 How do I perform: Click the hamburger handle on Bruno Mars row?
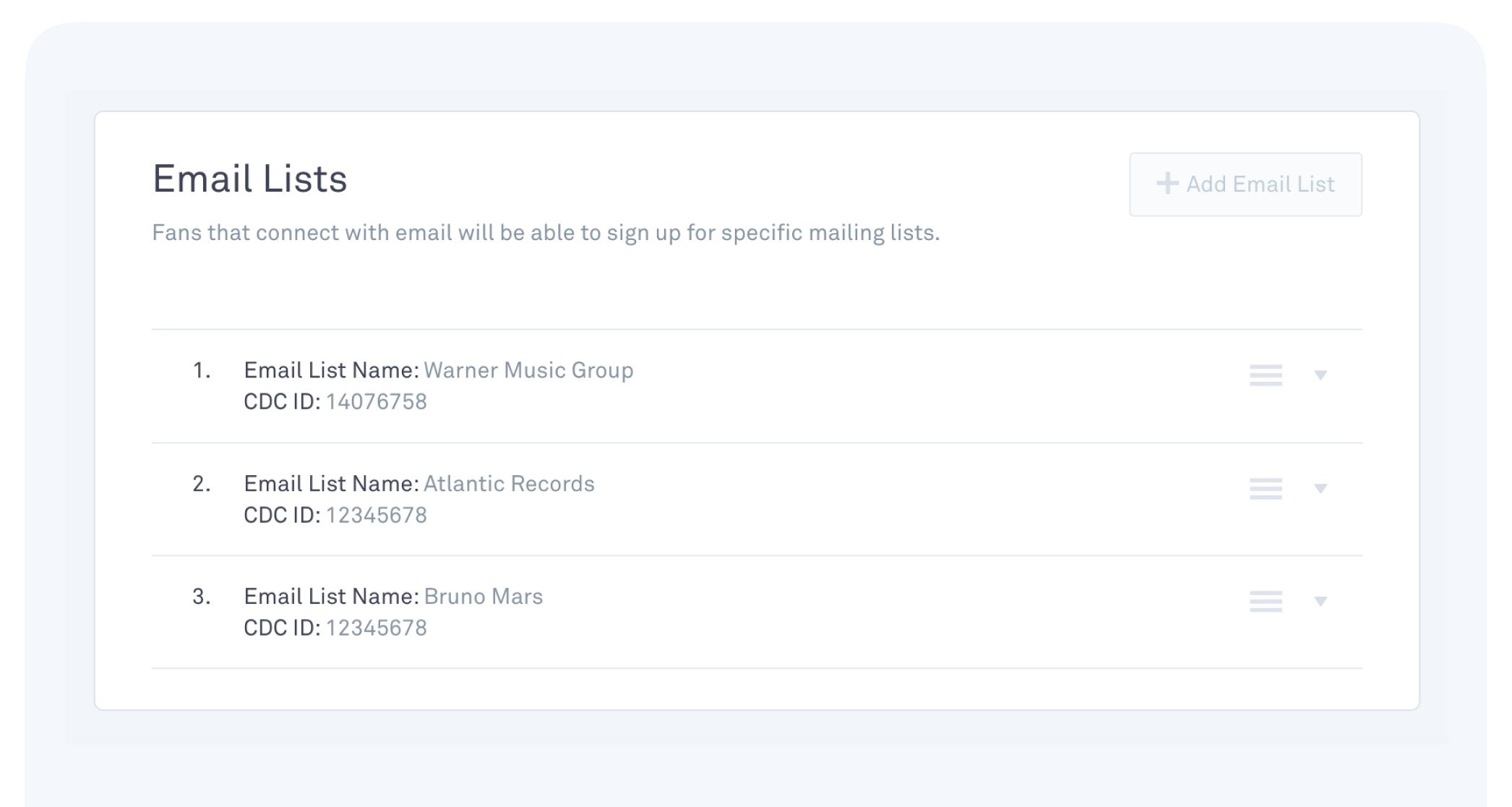coord(1266,601)
